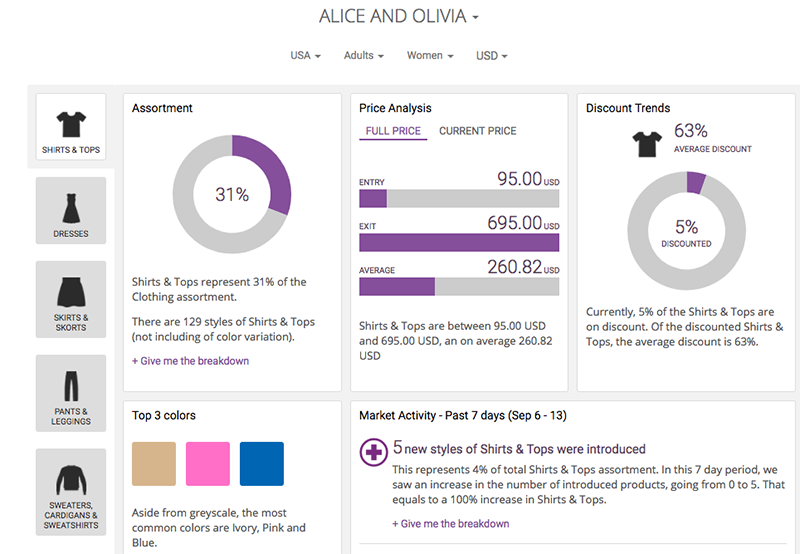Screen dimensions: 800x554
Task: Click the t-shirt icon in Discount Trends
Action: click(647, 143)
